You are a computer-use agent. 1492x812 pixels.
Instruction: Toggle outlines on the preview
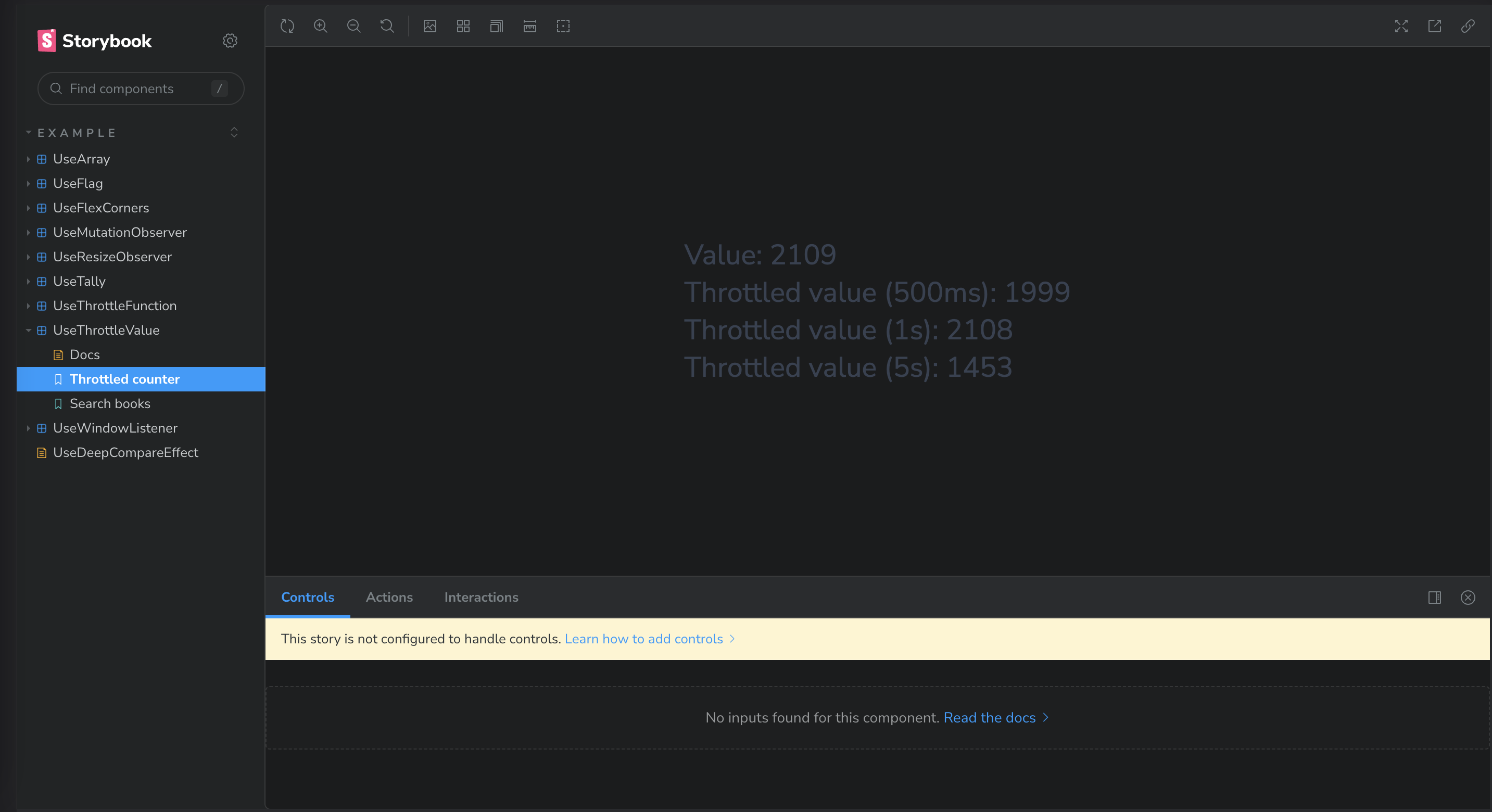click(563, 26)
